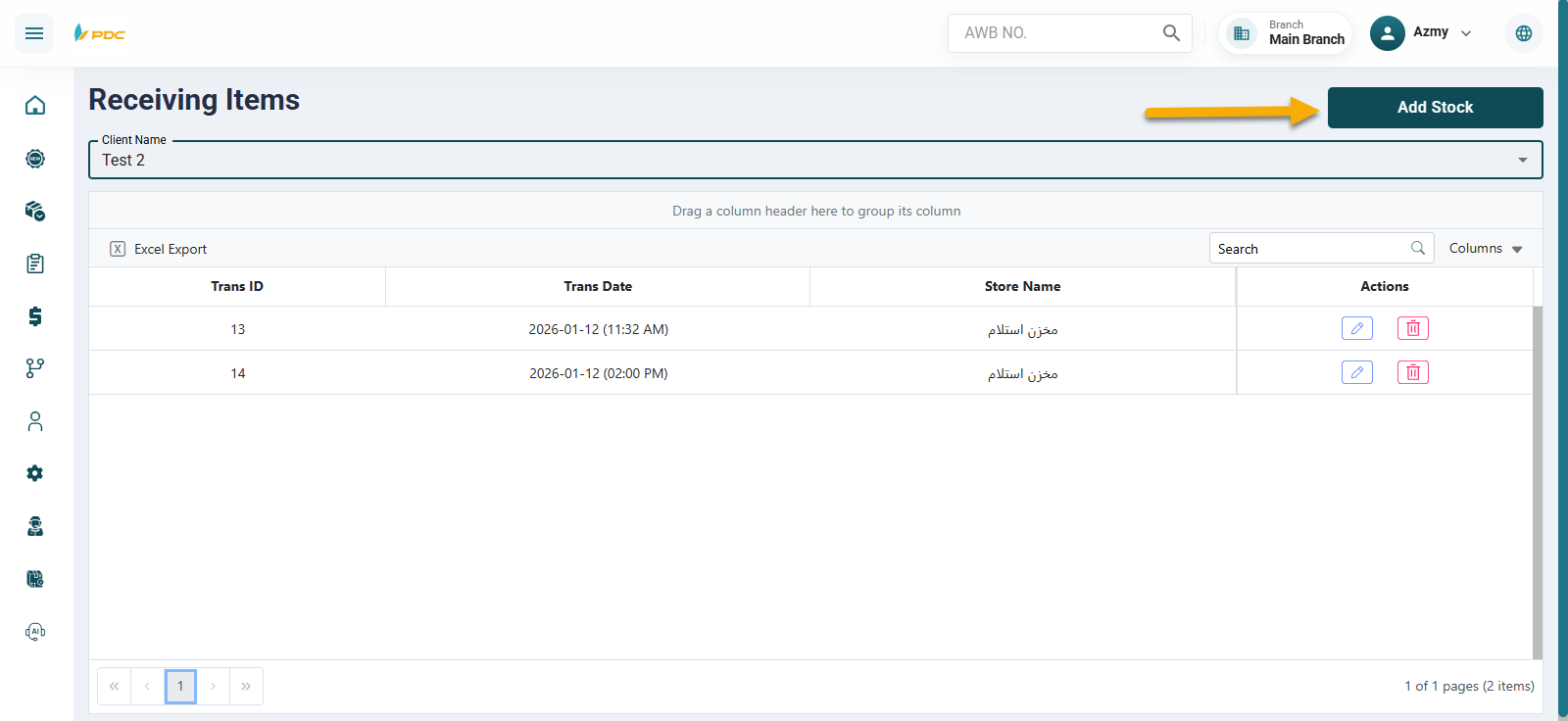Screen dimensions: 1568x721
Task: Edit transaction 14 with pencil icon
Action: pyautogui.click(x=1357, y=372)
